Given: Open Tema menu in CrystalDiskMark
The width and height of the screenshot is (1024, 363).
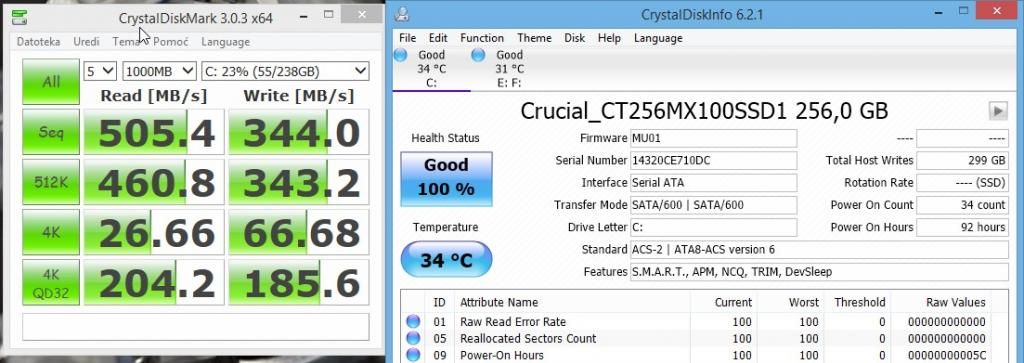Looking at the screenshot, I should [x=126, y=42].
